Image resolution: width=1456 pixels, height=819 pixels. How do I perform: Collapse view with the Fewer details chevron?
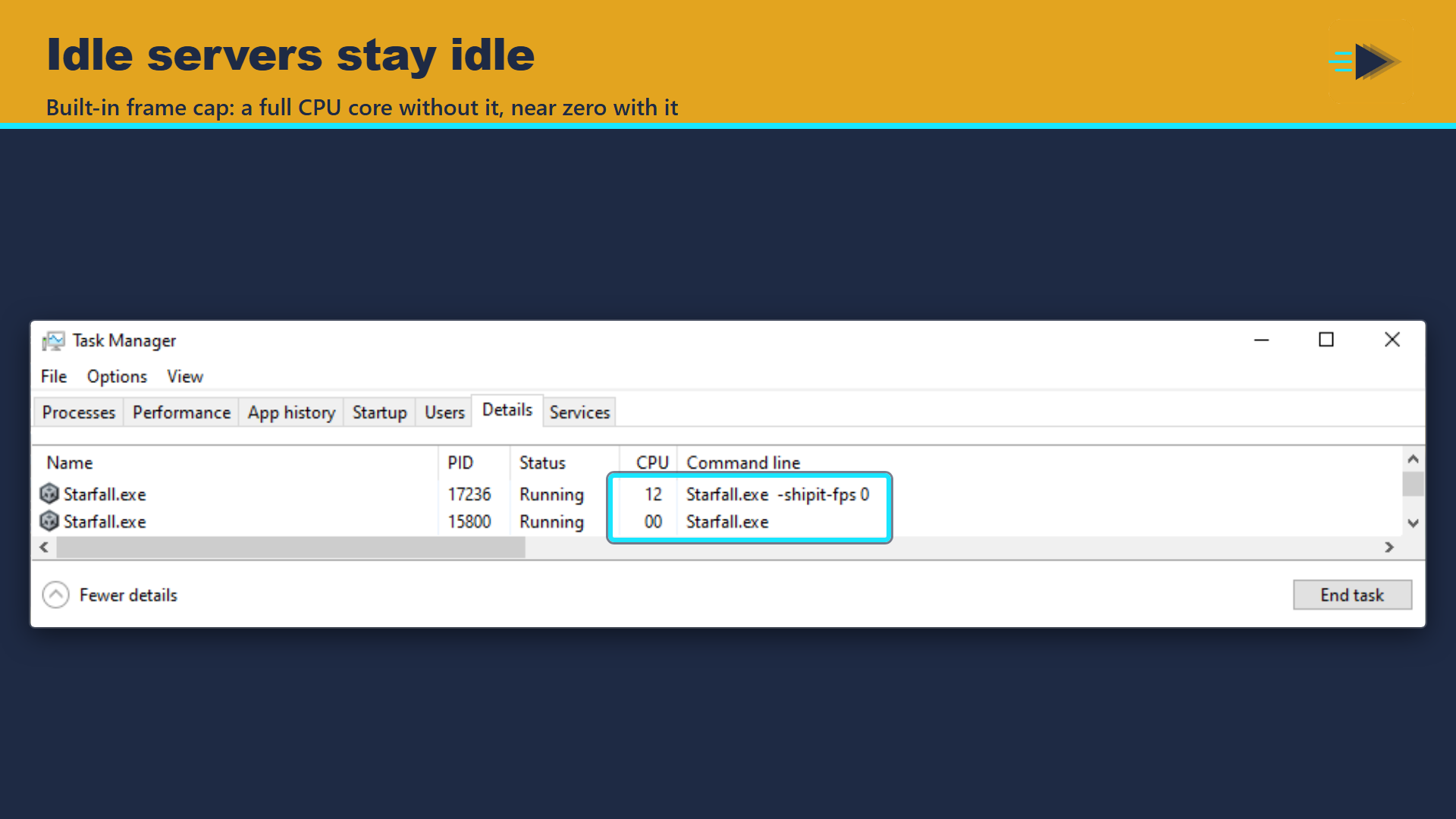(x=55, y=595)
